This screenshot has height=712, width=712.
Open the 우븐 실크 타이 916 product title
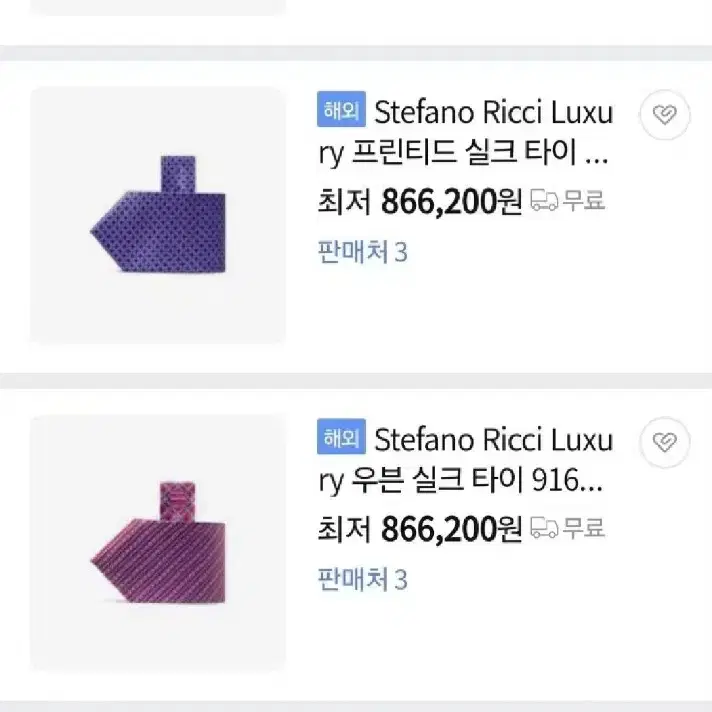tap(465, 460)
